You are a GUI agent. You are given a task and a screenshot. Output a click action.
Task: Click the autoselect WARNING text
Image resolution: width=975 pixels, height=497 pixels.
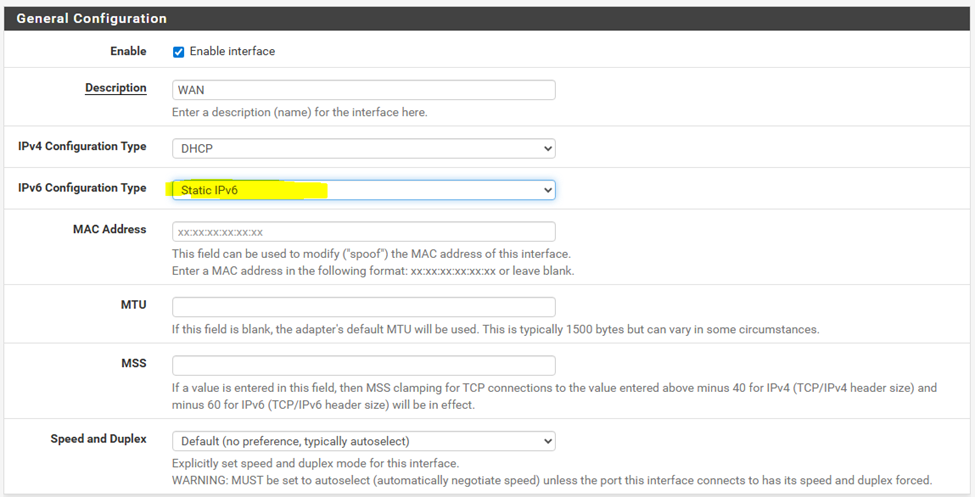click(x=551, y=480)
